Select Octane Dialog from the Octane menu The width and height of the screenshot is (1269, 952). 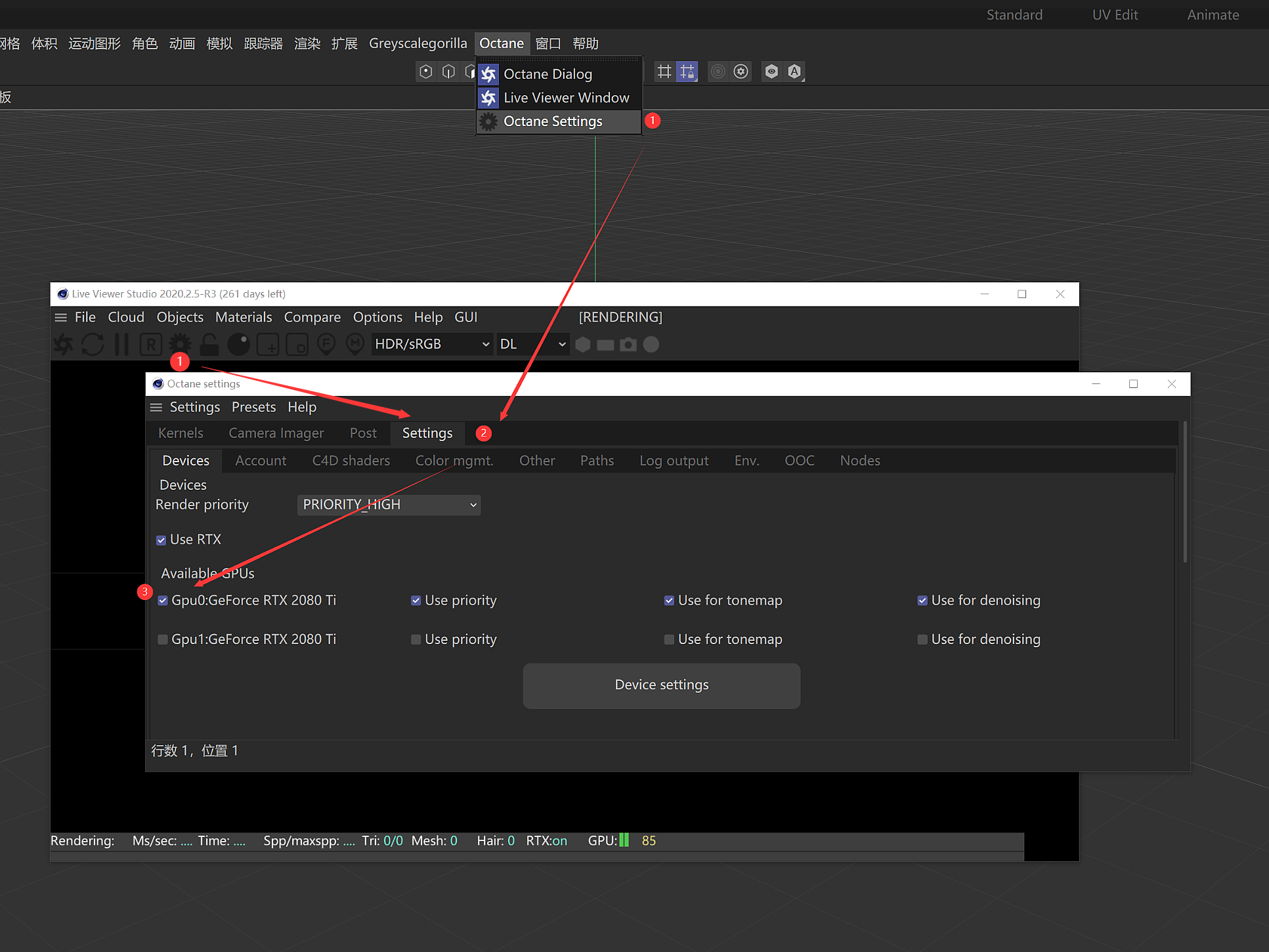pyautogui.click(x=548, y=74)
